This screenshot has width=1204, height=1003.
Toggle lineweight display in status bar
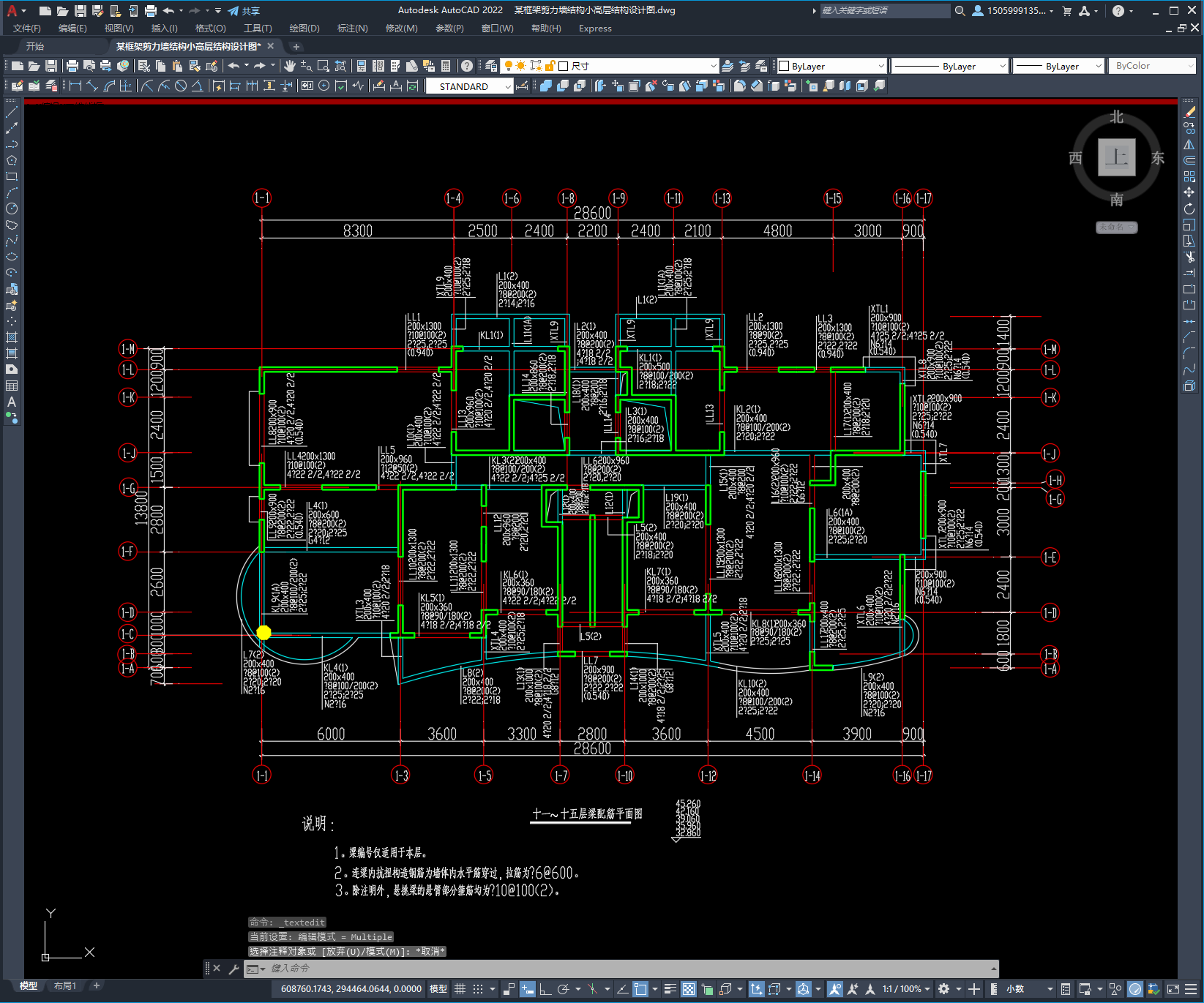(670, 989)
